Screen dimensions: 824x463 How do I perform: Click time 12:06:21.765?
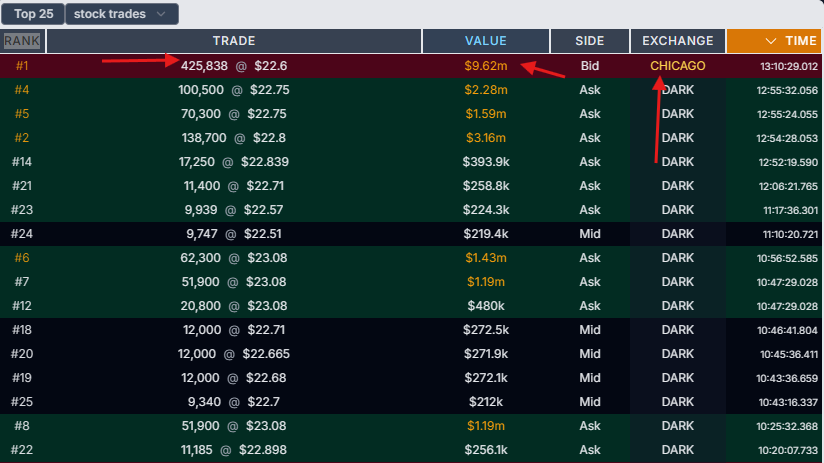(x=788, y=187)
